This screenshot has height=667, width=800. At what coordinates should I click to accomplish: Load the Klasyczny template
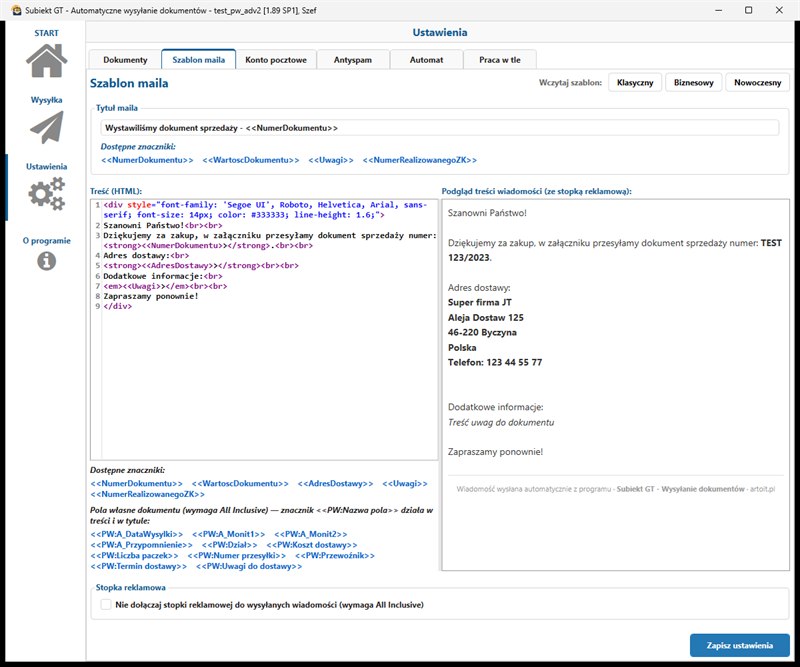pos(635,83)
